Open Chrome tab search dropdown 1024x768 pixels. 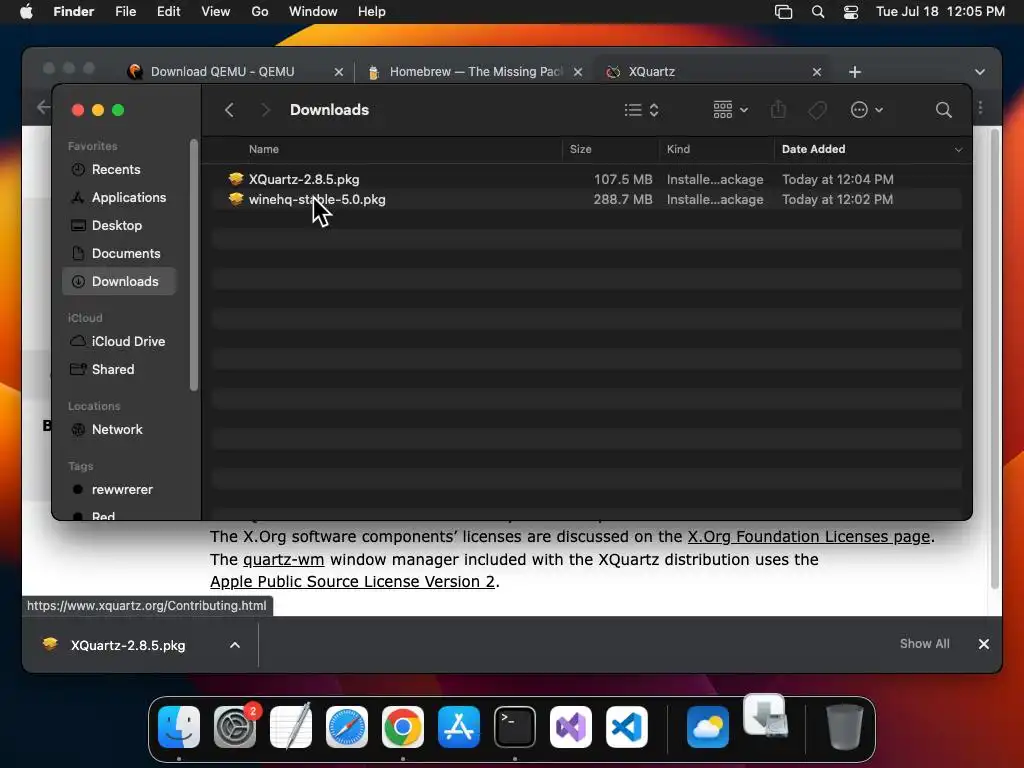point(980,72)
